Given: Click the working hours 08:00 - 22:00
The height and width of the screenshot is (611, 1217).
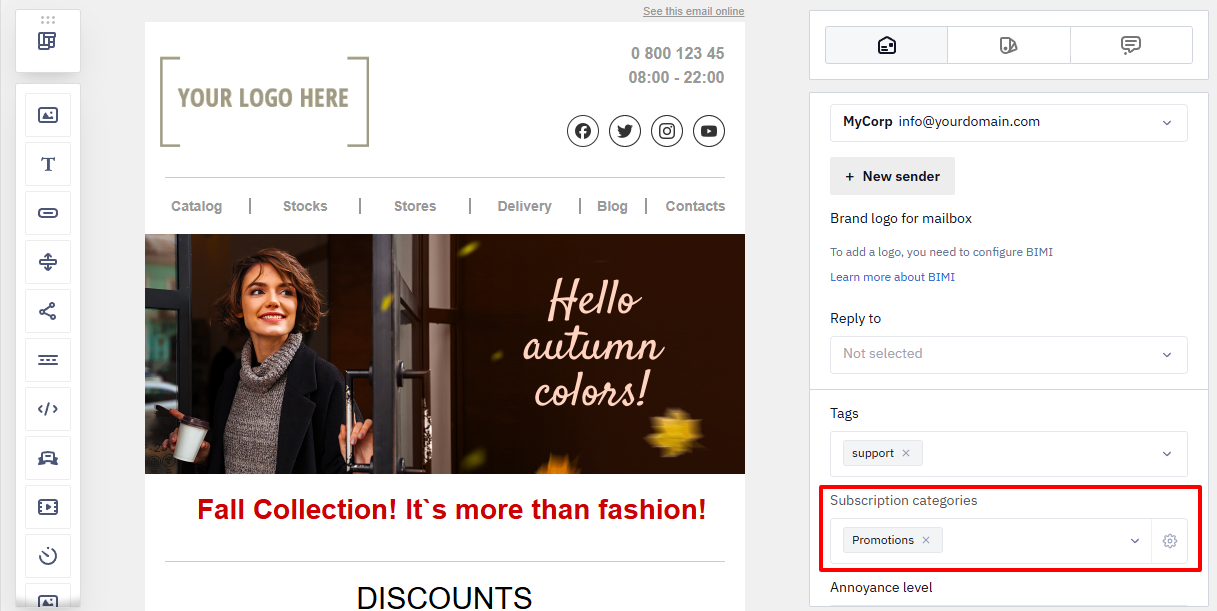Looking at the screenshot, I should pyautogui.click(x=676, y=77).
